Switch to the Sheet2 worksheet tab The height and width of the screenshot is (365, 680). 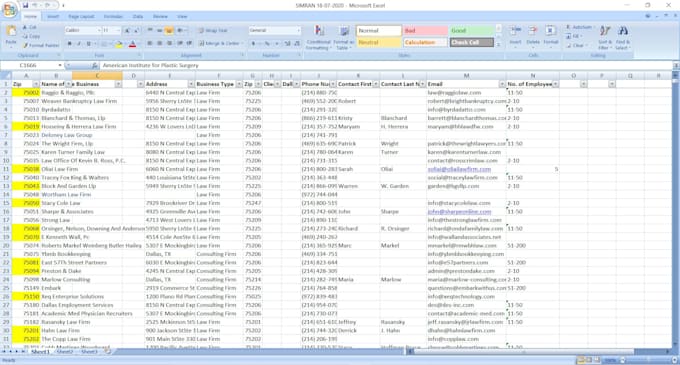pos(65,352)
